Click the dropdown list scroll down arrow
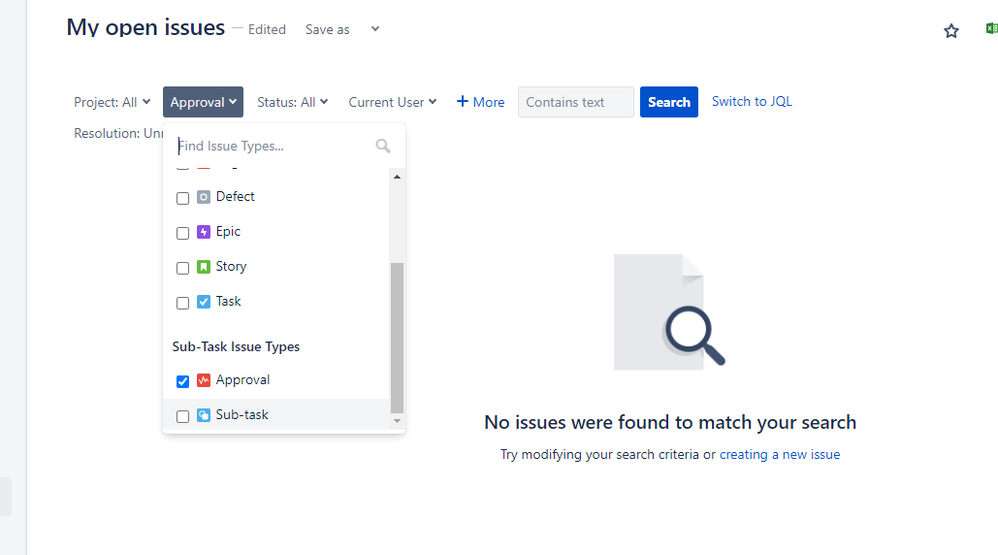 click(397, 421)
